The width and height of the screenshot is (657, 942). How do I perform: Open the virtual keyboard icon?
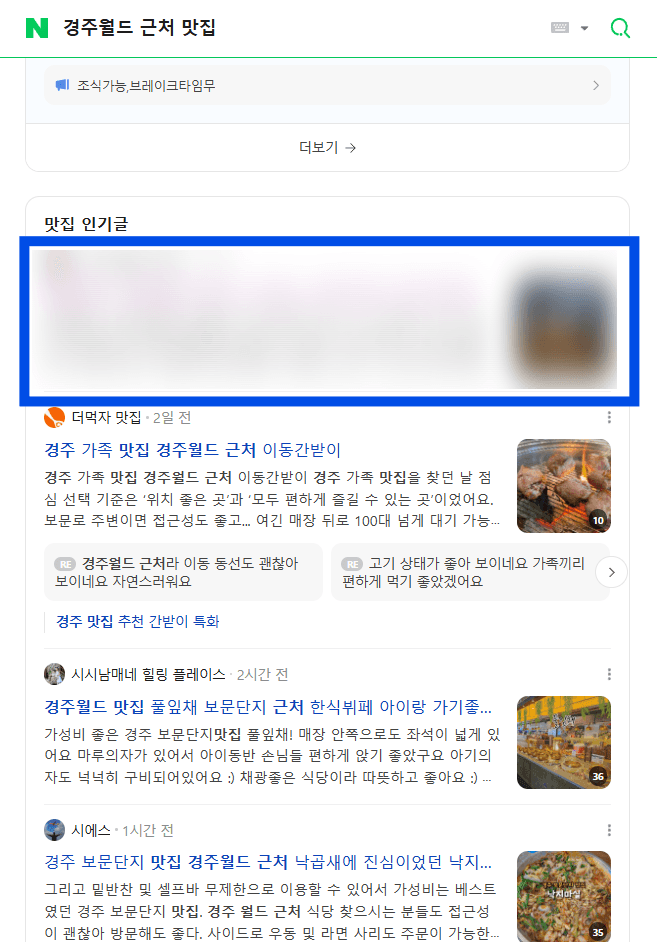pos(560,28)
